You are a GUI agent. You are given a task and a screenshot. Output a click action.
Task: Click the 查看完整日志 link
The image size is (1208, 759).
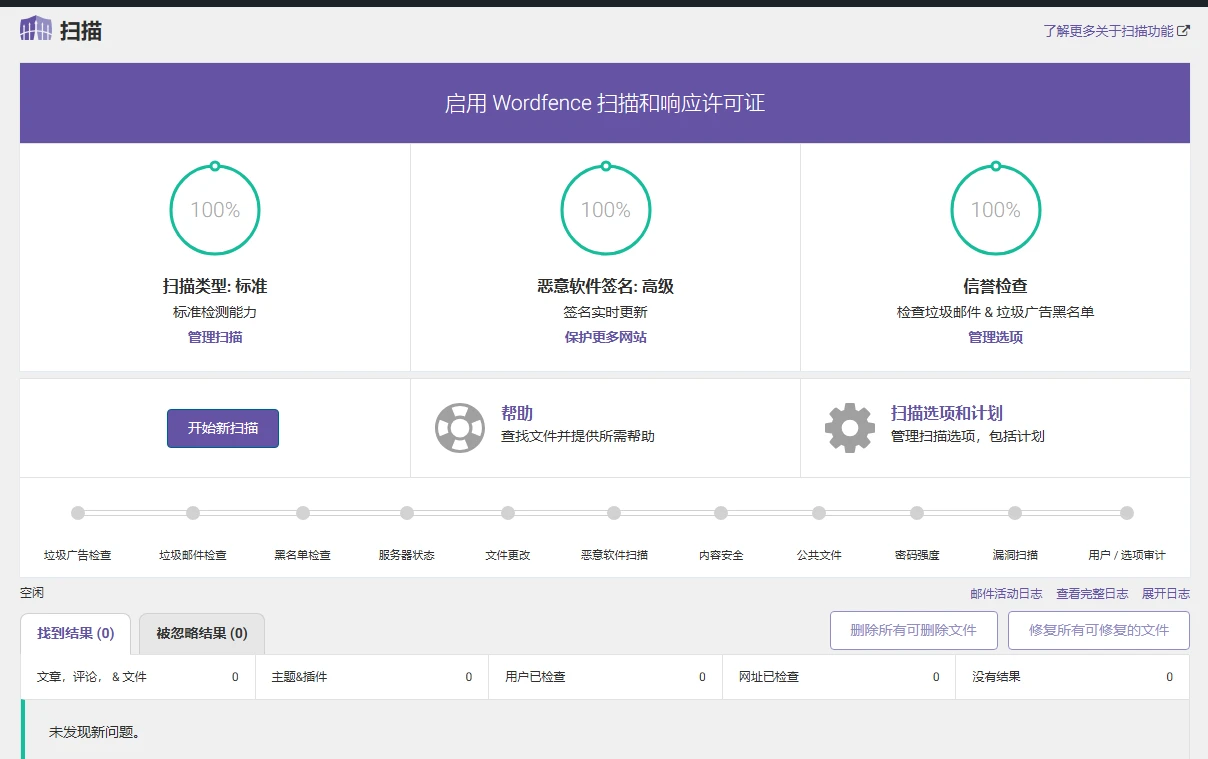point(1092,593)
